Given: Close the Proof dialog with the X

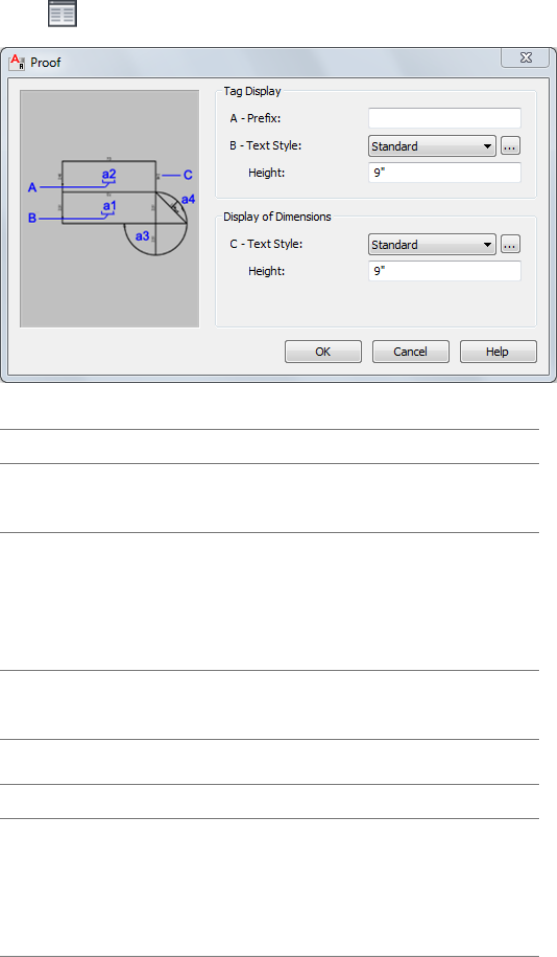Looking at the screenshot, I should [x=525, y=57].
